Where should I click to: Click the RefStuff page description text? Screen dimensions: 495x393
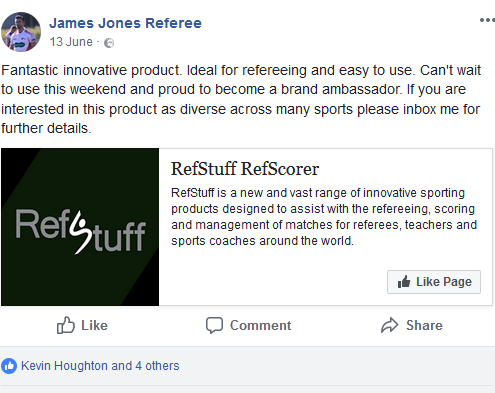324,217
